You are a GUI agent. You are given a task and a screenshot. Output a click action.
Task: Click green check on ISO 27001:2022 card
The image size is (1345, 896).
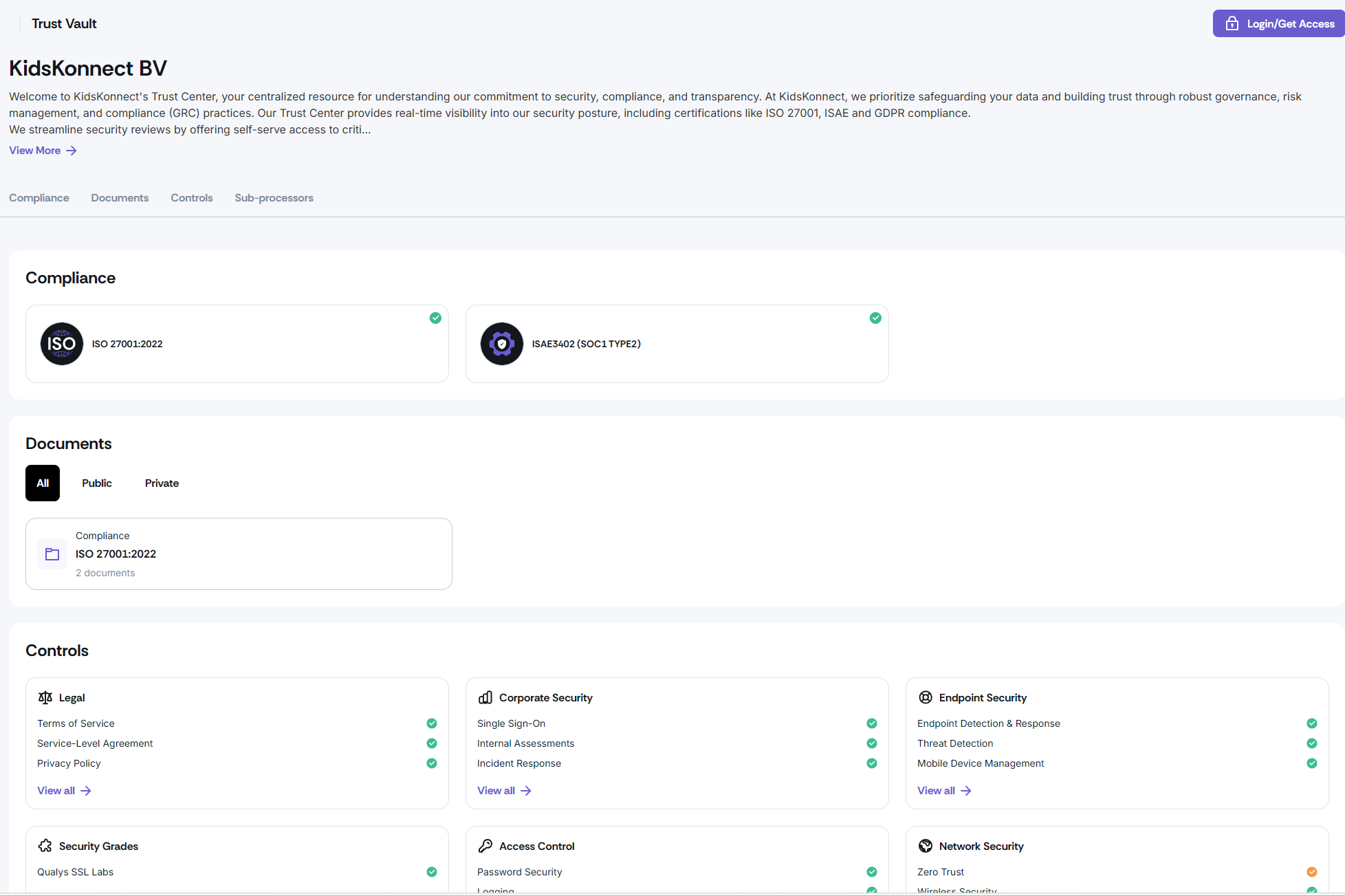pos(435,318)
